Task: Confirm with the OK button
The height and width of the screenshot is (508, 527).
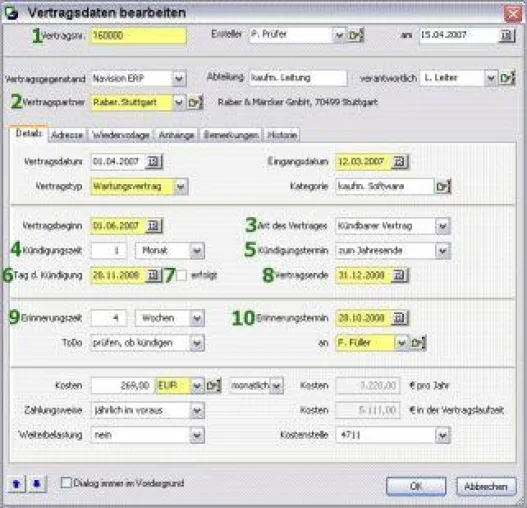Action: (x=416, y=486)
